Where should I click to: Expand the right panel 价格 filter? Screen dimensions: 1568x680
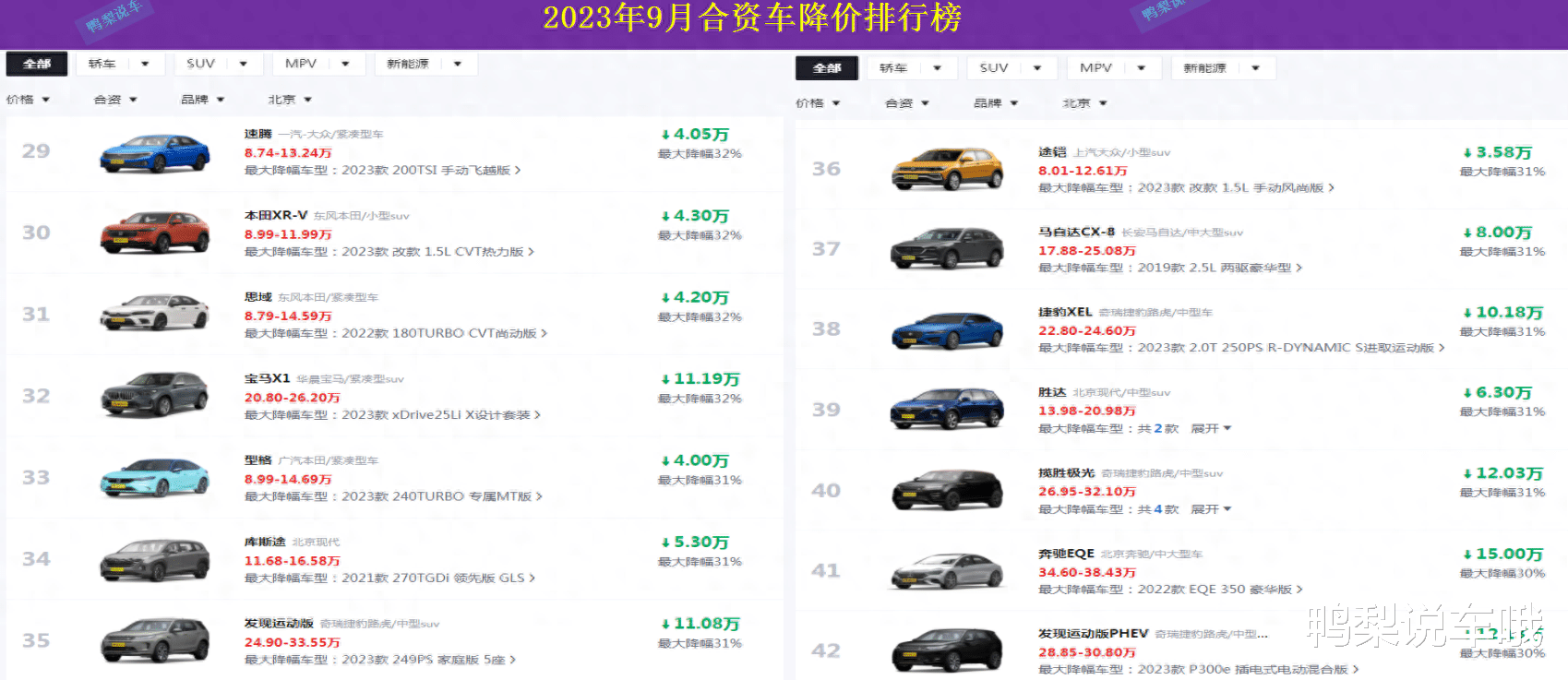point(818,103)
